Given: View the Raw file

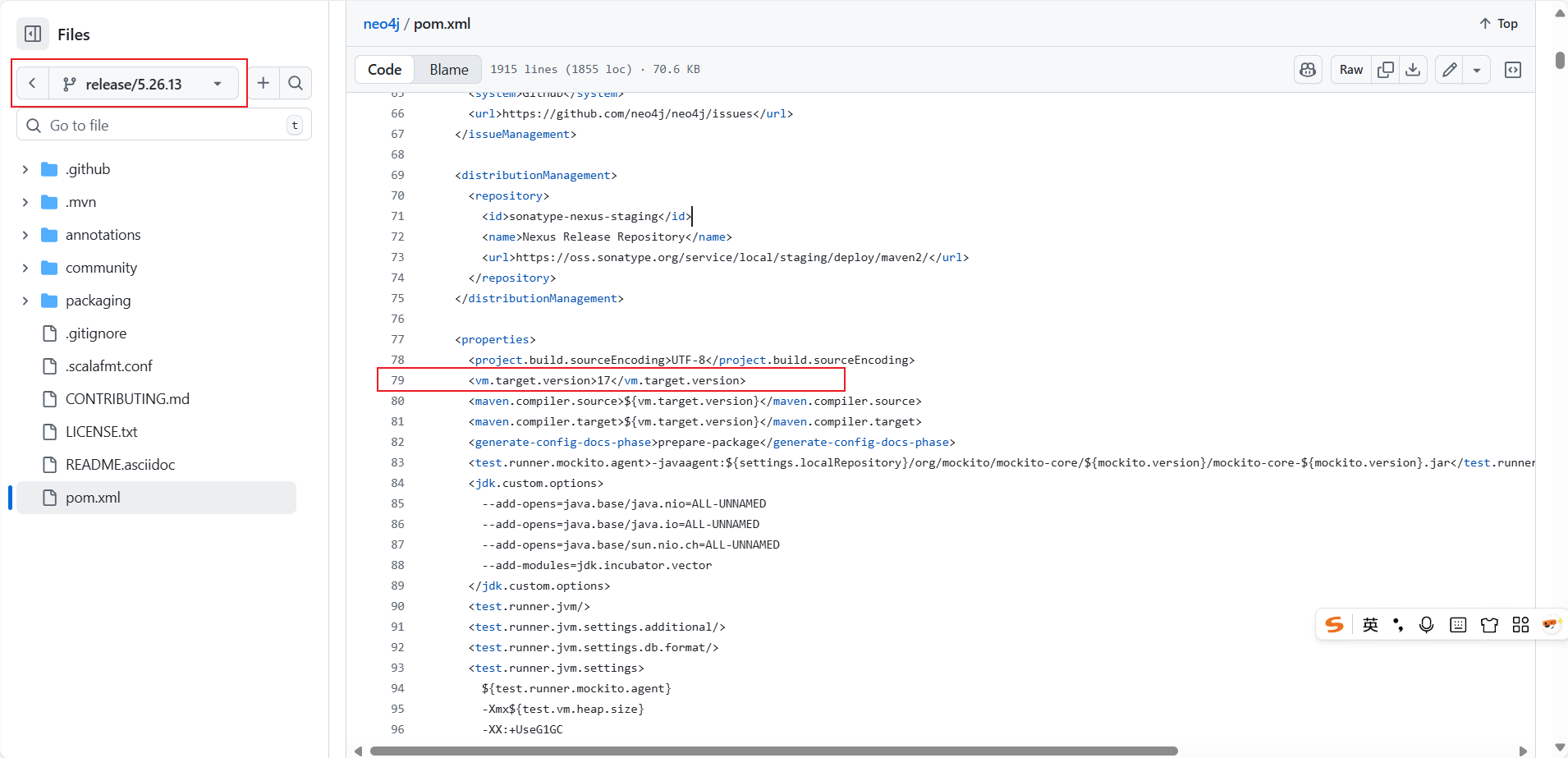Looking at the screenshot, I should click(1350, 70).
